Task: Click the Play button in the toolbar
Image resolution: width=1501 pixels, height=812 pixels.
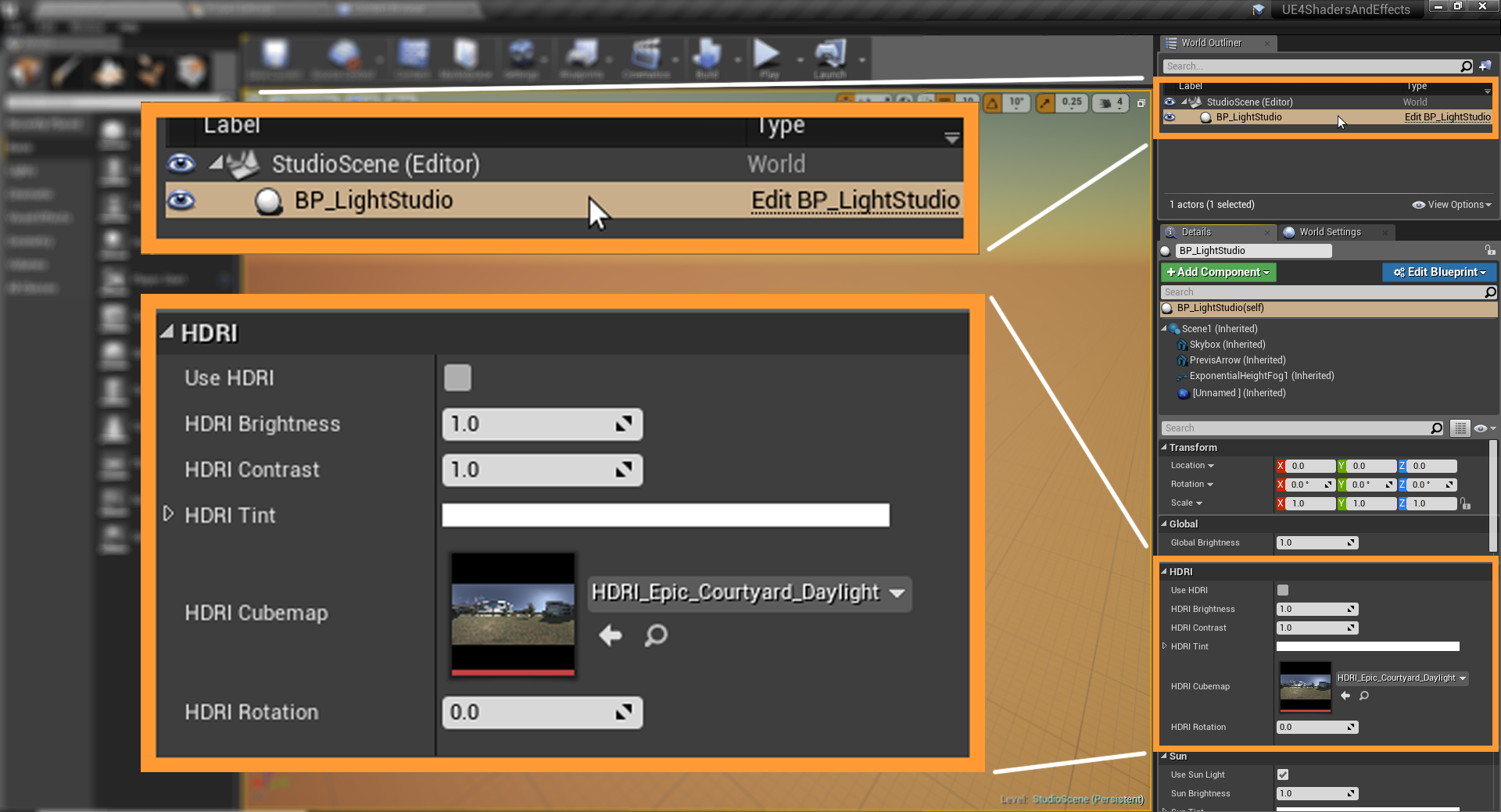Action: coord(767,55)
